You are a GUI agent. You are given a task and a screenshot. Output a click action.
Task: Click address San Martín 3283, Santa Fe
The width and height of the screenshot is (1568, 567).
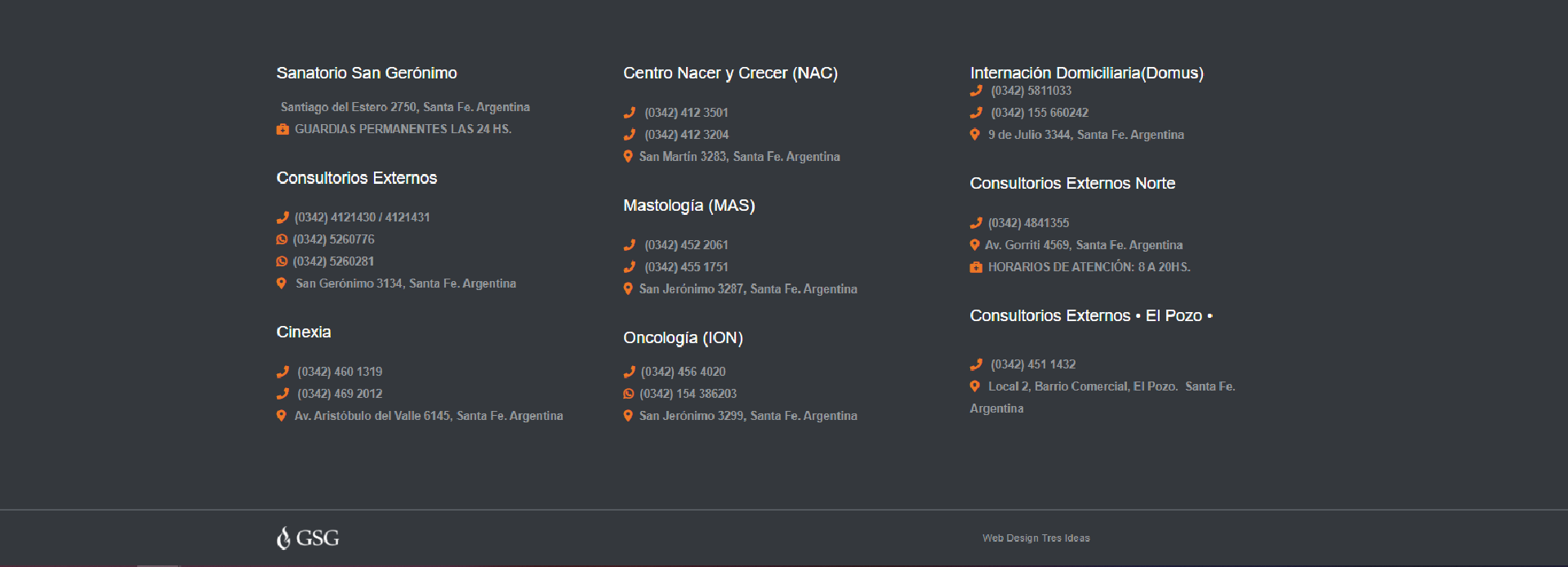coord(740,157)
